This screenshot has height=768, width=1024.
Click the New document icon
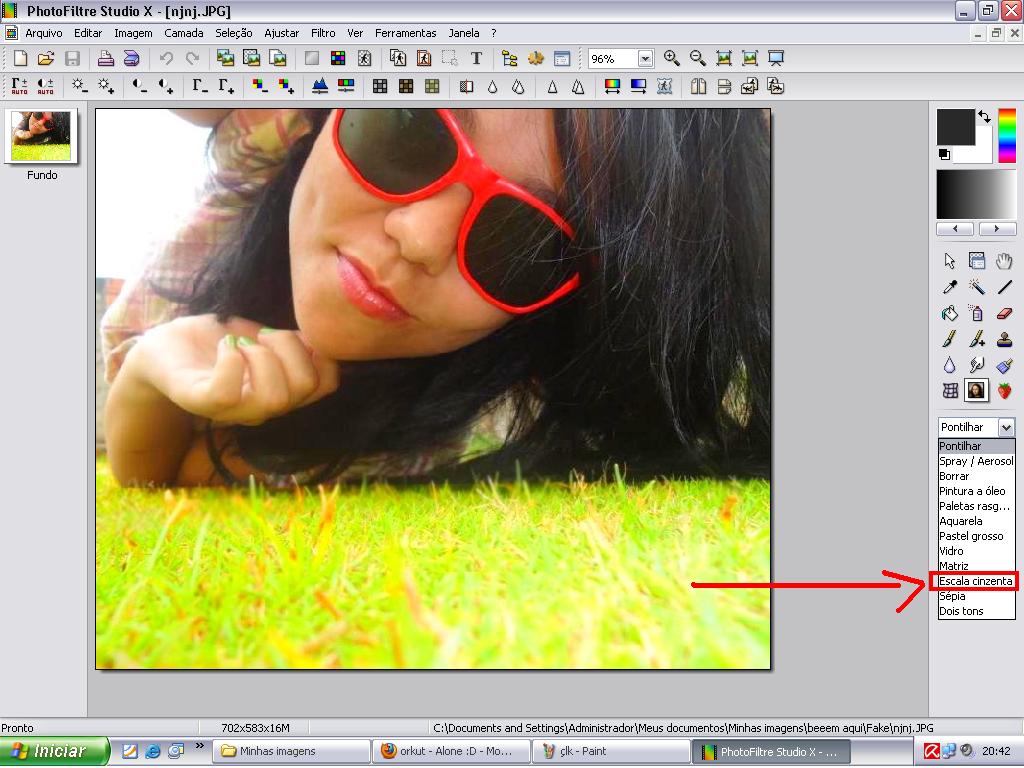(20, 58)
